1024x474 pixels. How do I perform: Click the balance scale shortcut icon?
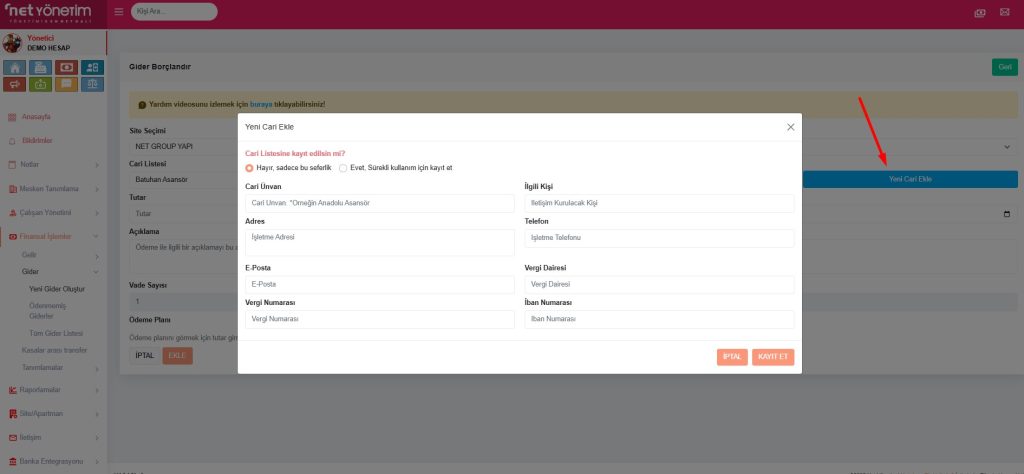(93, 84)
